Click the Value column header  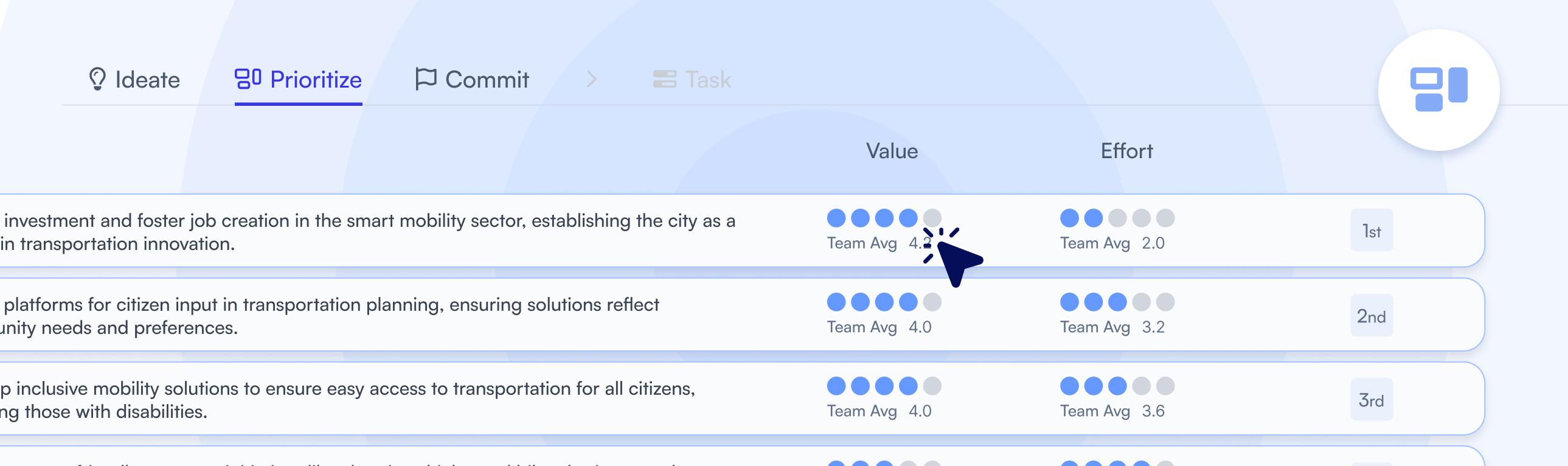click(x=892, y=150)
